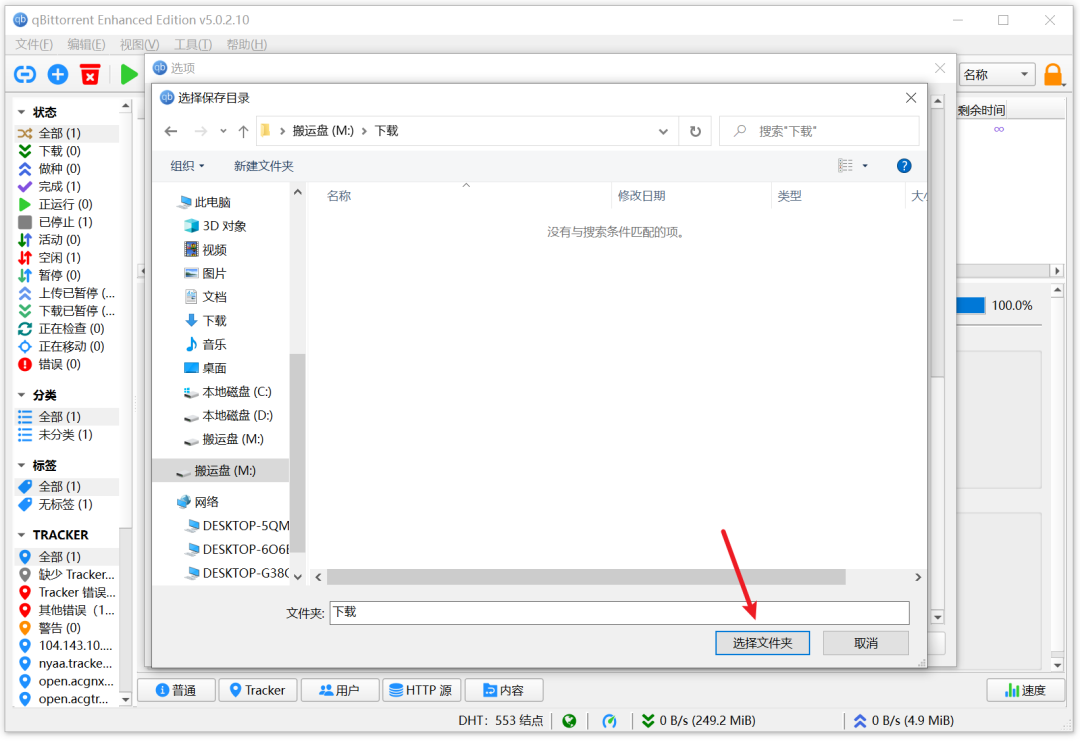1080x742 pixels.
Task: Open the 文件(F) menu
Action: pyautogui.click(x=34, y=45)
